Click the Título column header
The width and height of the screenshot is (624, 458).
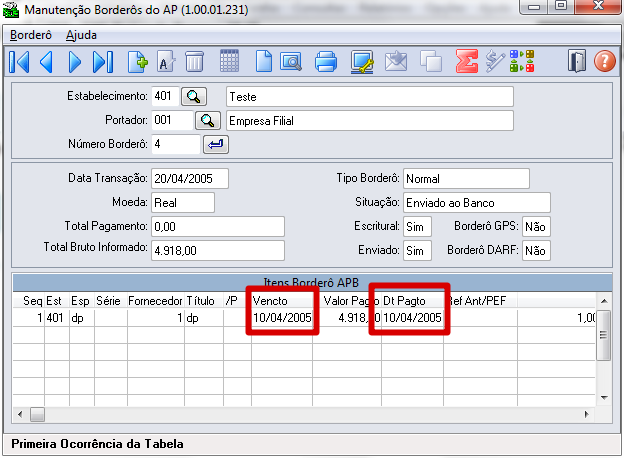204,300
